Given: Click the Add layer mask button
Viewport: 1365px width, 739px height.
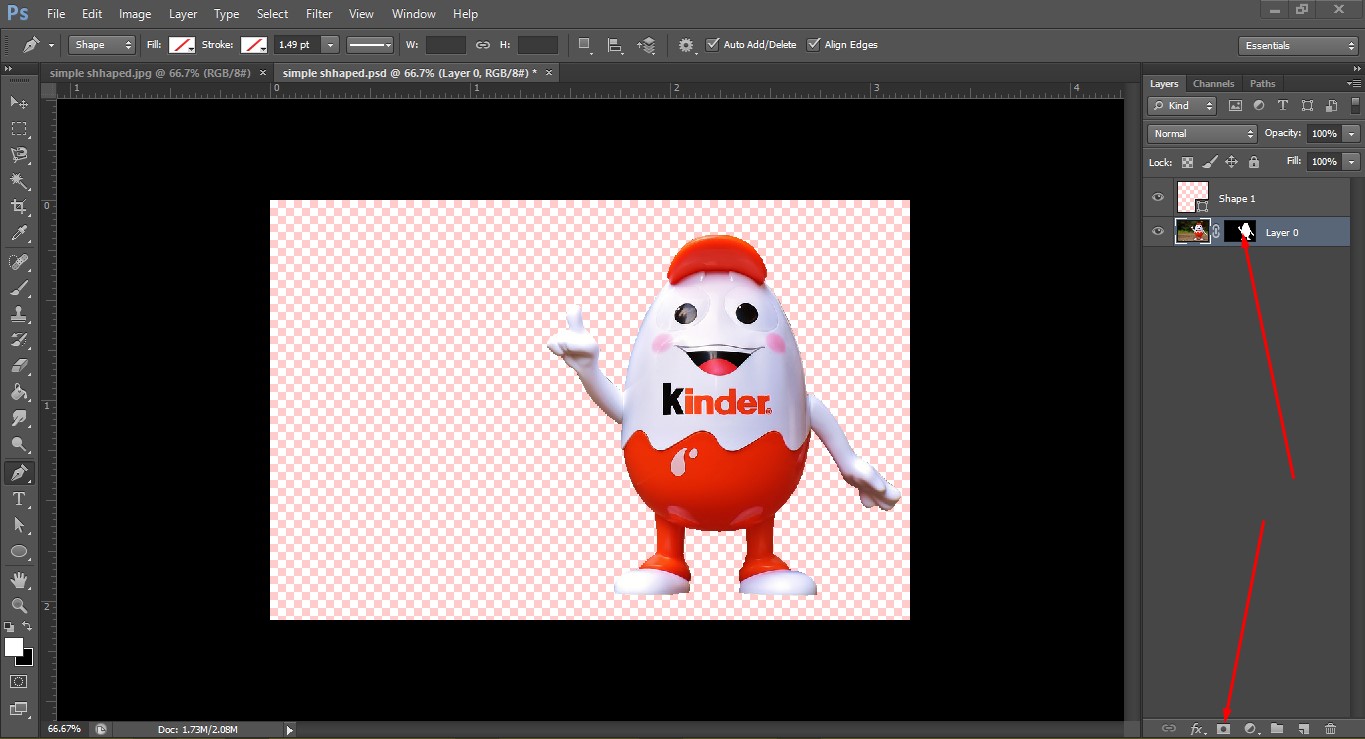Looking at the screenshot, I should point(1223,729).
